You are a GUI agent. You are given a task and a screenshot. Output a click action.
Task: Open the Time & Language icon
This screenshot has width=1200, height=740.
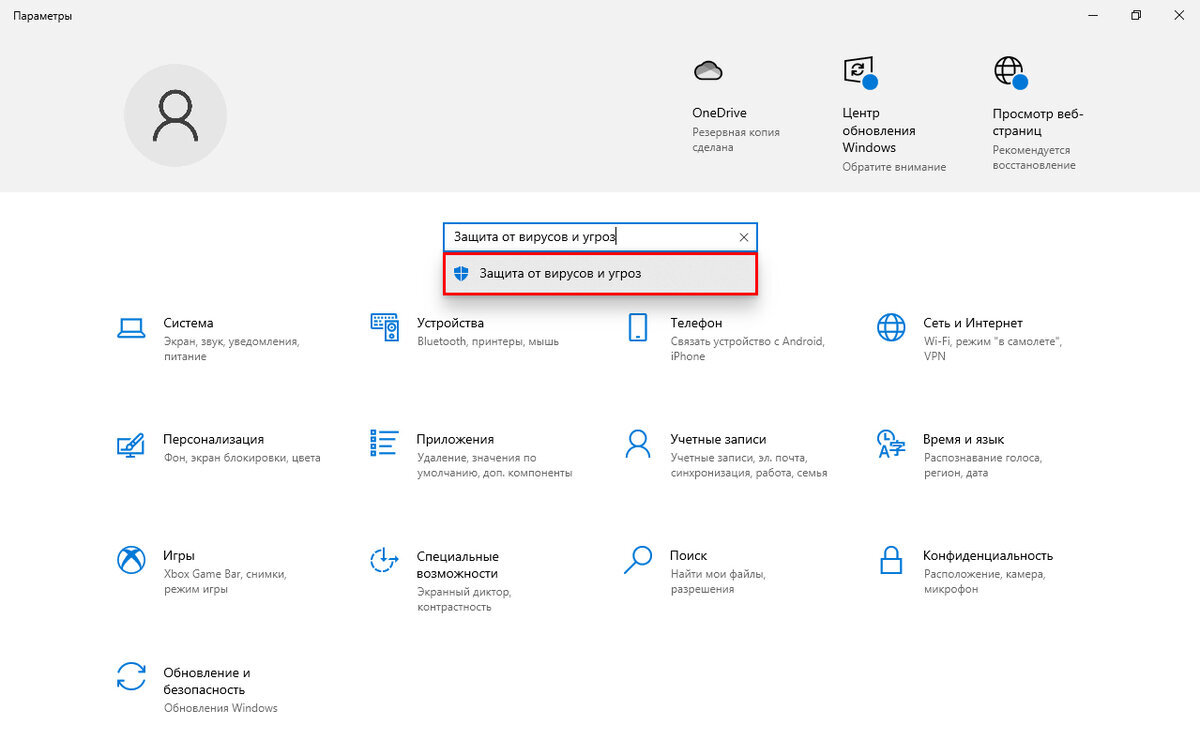click(x=890, y=444)
